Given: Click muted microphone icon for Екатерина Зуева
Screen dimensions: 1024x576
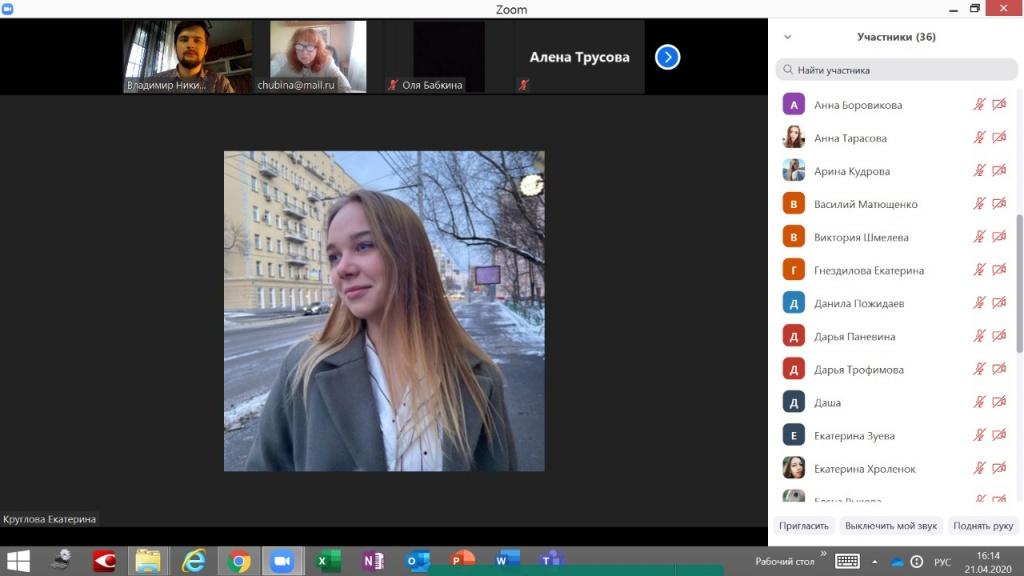Looking at the screenshot, I should click(979, 436).
